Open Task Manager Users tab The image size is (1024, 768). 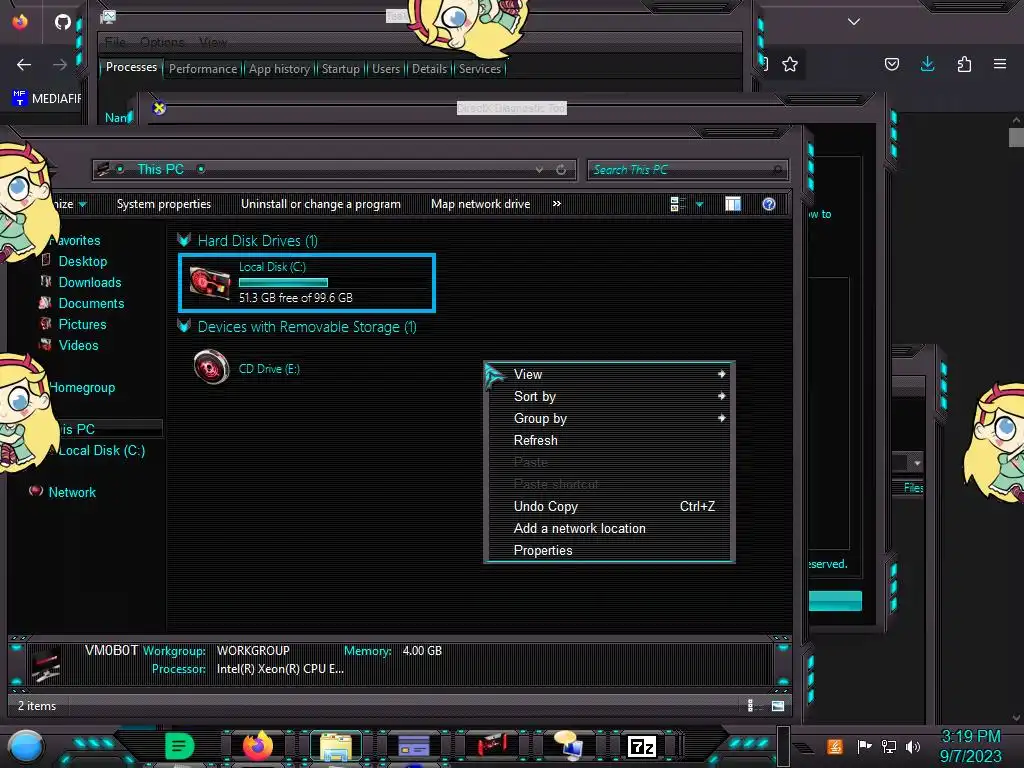pyautogui.click(x=386, y=69)
